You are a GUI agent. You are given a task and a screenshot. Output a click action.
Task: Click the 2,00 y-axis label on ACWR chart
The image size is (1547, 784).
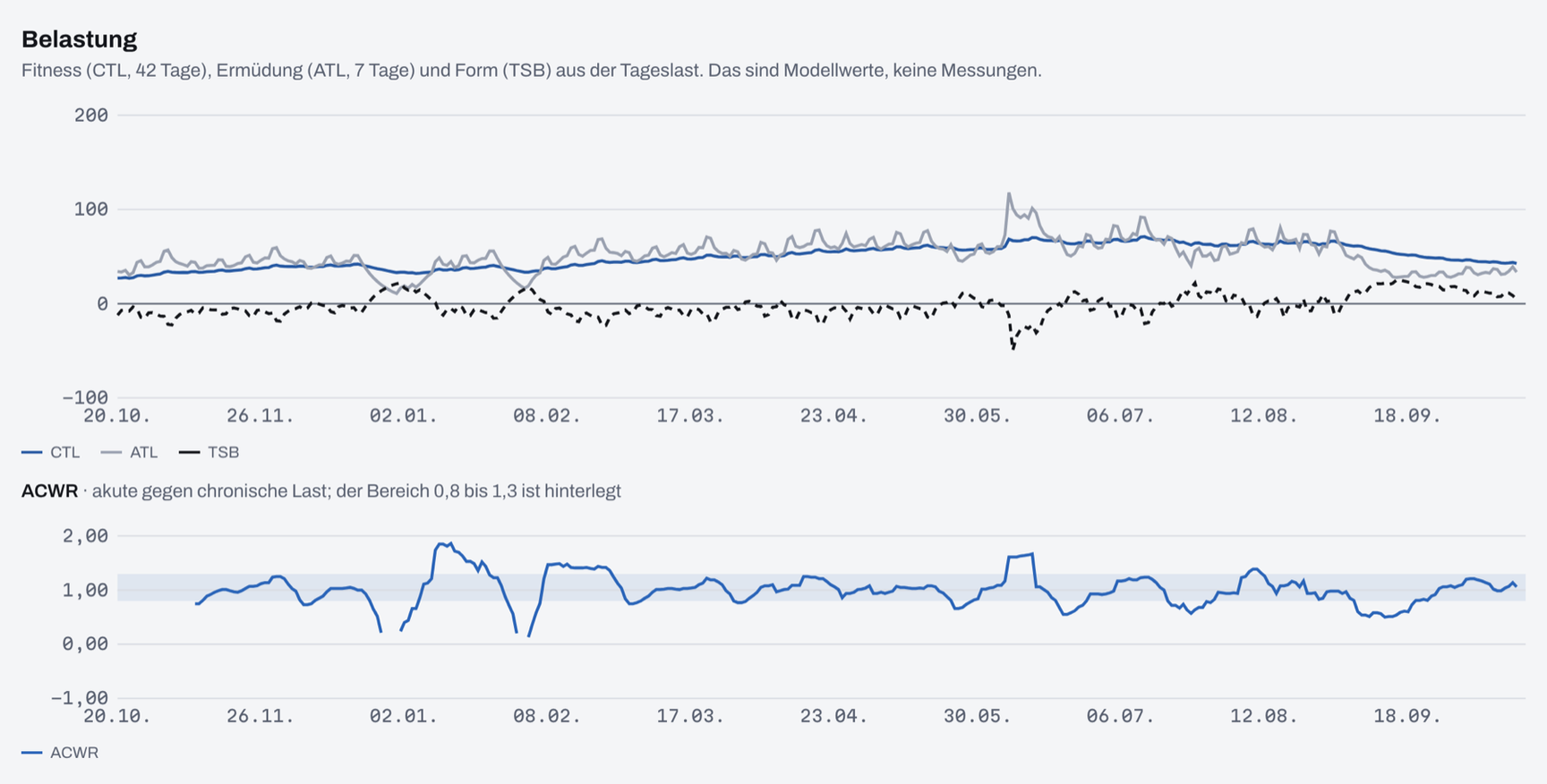85,536
